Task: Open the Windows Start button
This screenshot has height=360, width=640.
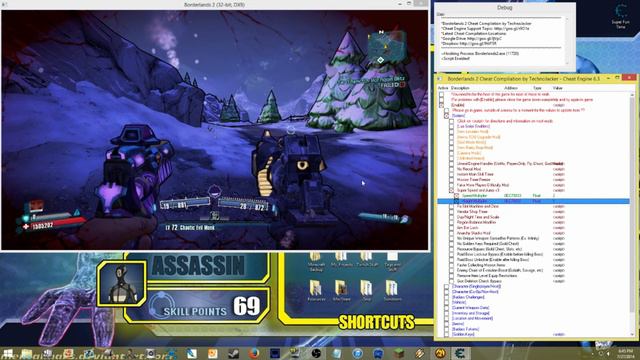Action: [7, 353]
